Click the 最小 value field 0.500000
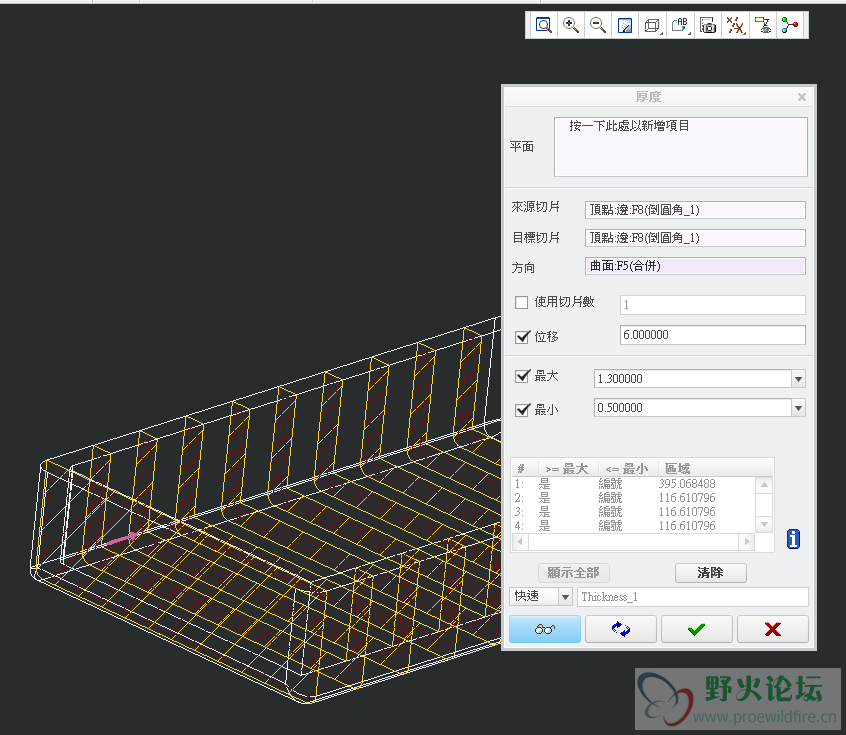 pyautogui.click(x=693, y=408)
